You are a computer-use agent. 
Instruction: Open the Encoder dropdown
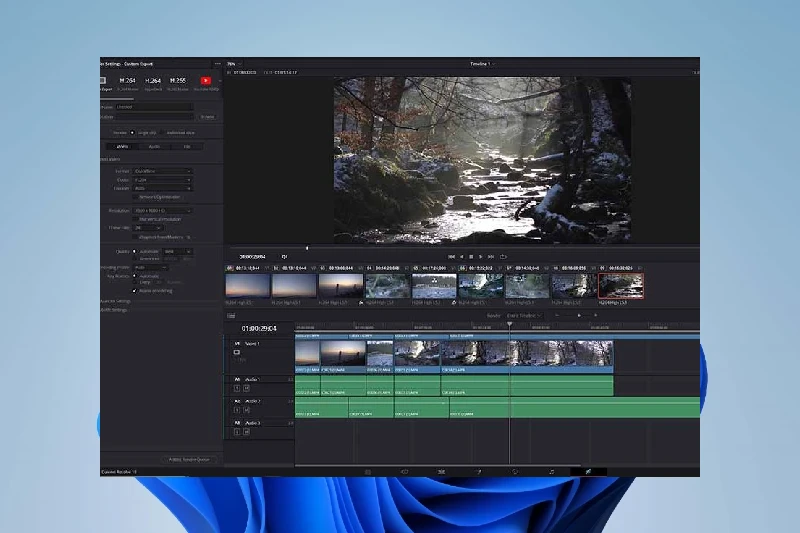(162, 188)
